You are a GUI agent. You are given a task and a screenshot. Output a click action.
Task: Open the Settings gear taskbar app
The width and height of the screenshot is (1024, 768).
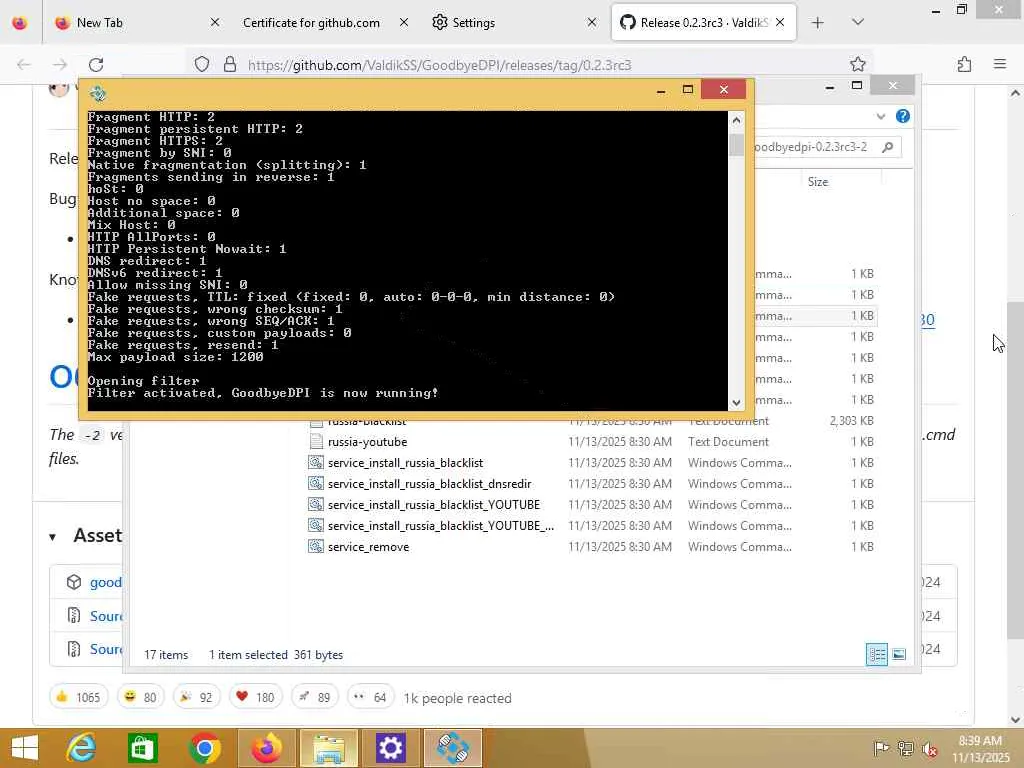[391, 748]
